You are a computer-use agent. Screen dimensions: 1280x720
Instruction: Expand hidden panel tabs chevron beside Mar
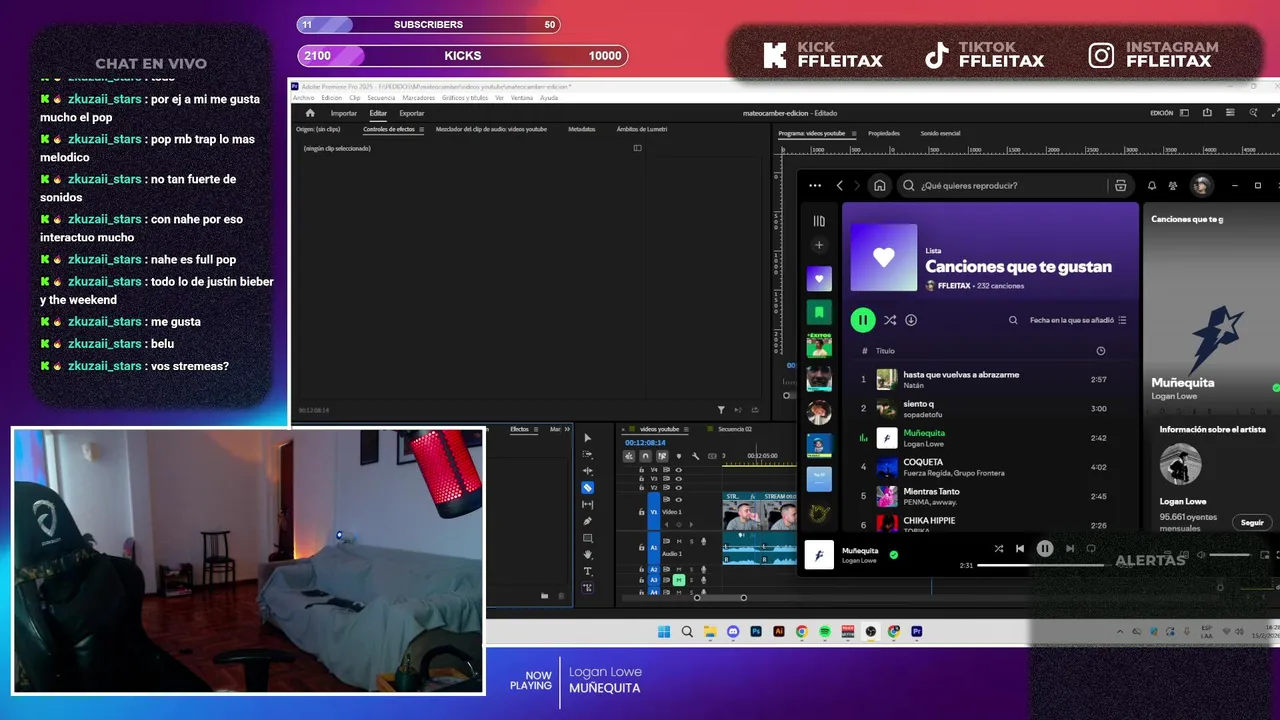pos(567,429)
